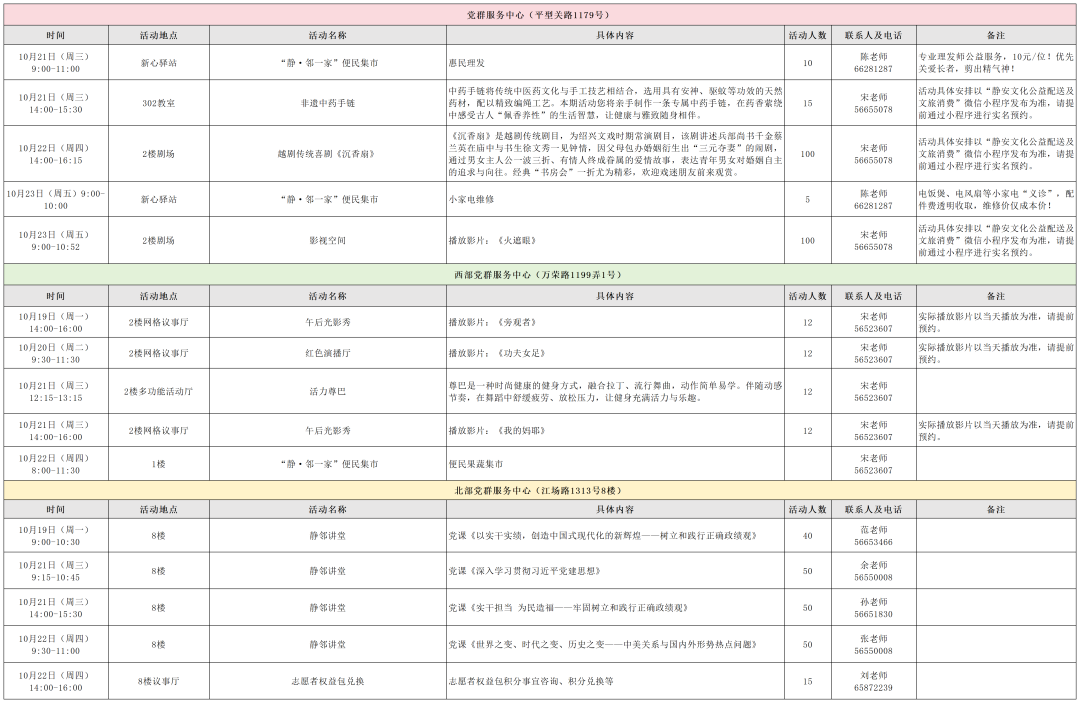Click the yellow header "北部党群服务中心（江场路1313号8楼）"

tap(540, 491)
